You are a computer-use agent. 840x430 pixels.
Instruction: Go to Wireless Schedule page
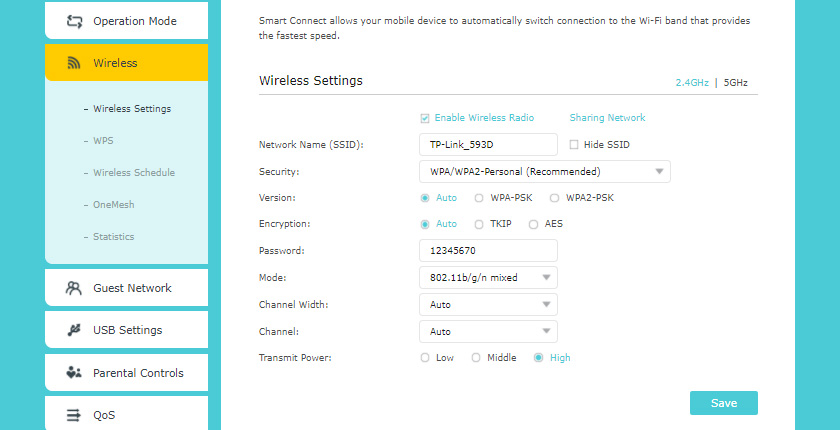click(x=134, y=173)
